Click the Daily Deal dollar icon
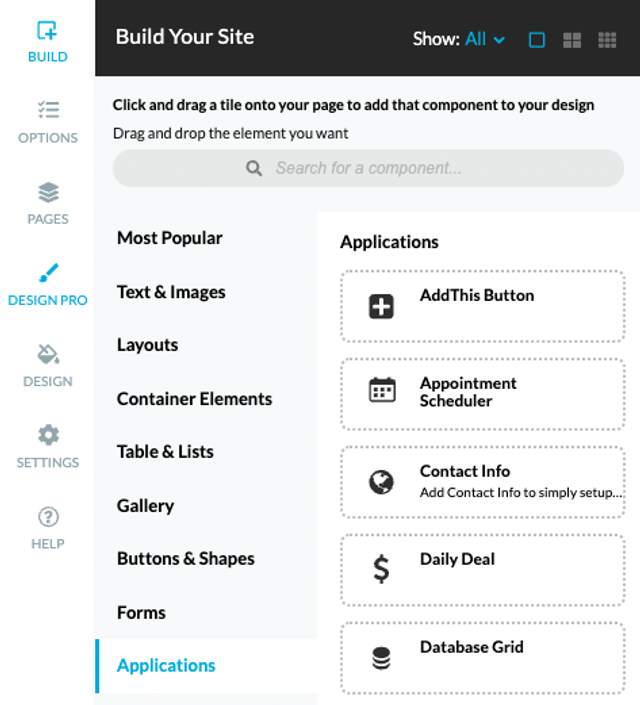 click(381, 569)
